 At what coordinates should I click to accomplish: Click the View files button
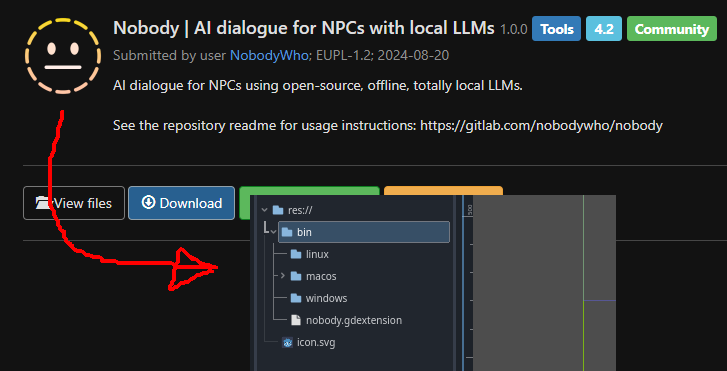click(74, 203)
